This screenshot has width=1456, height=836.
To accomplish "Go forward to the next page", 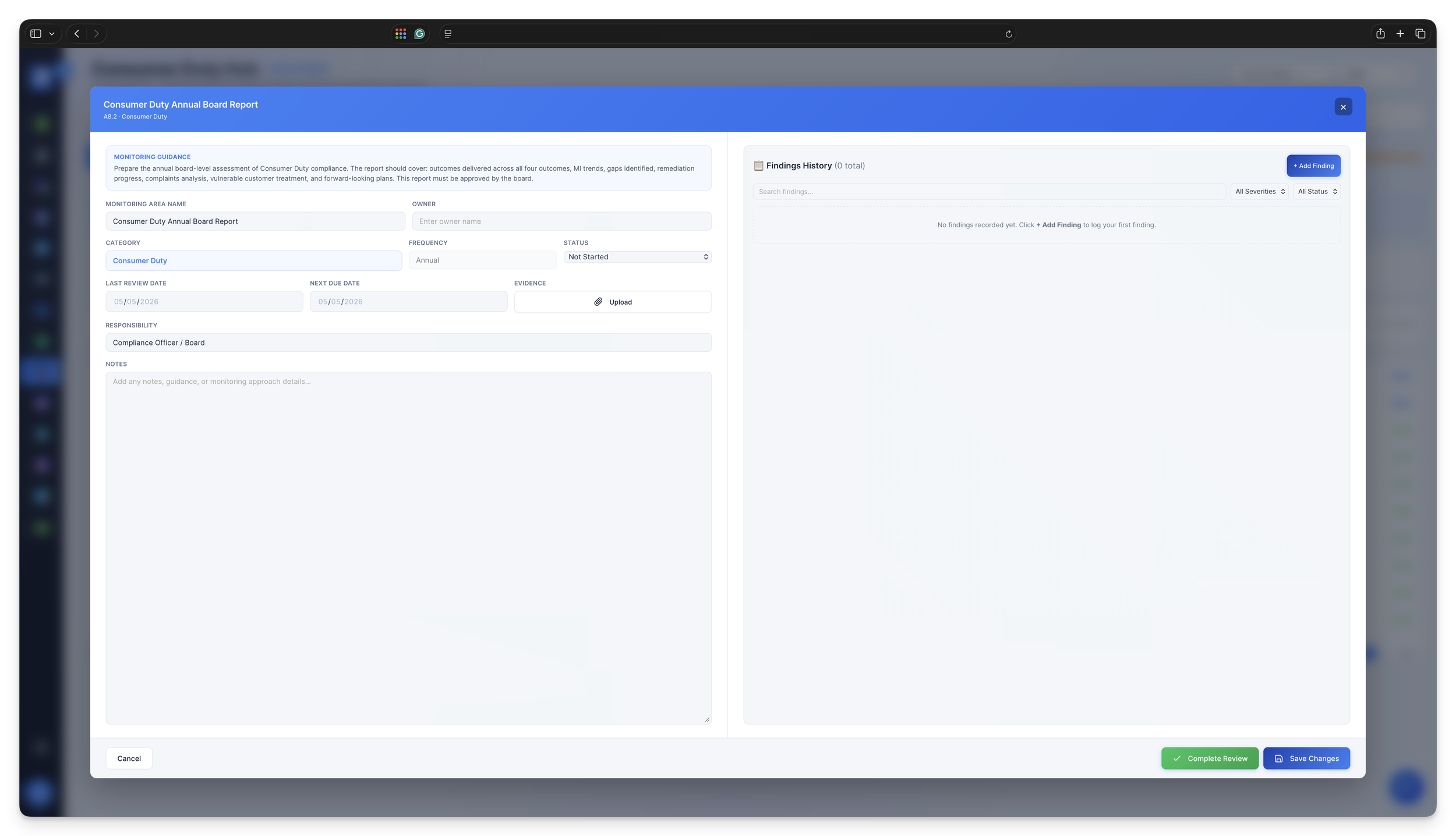I will pos(97,34).
